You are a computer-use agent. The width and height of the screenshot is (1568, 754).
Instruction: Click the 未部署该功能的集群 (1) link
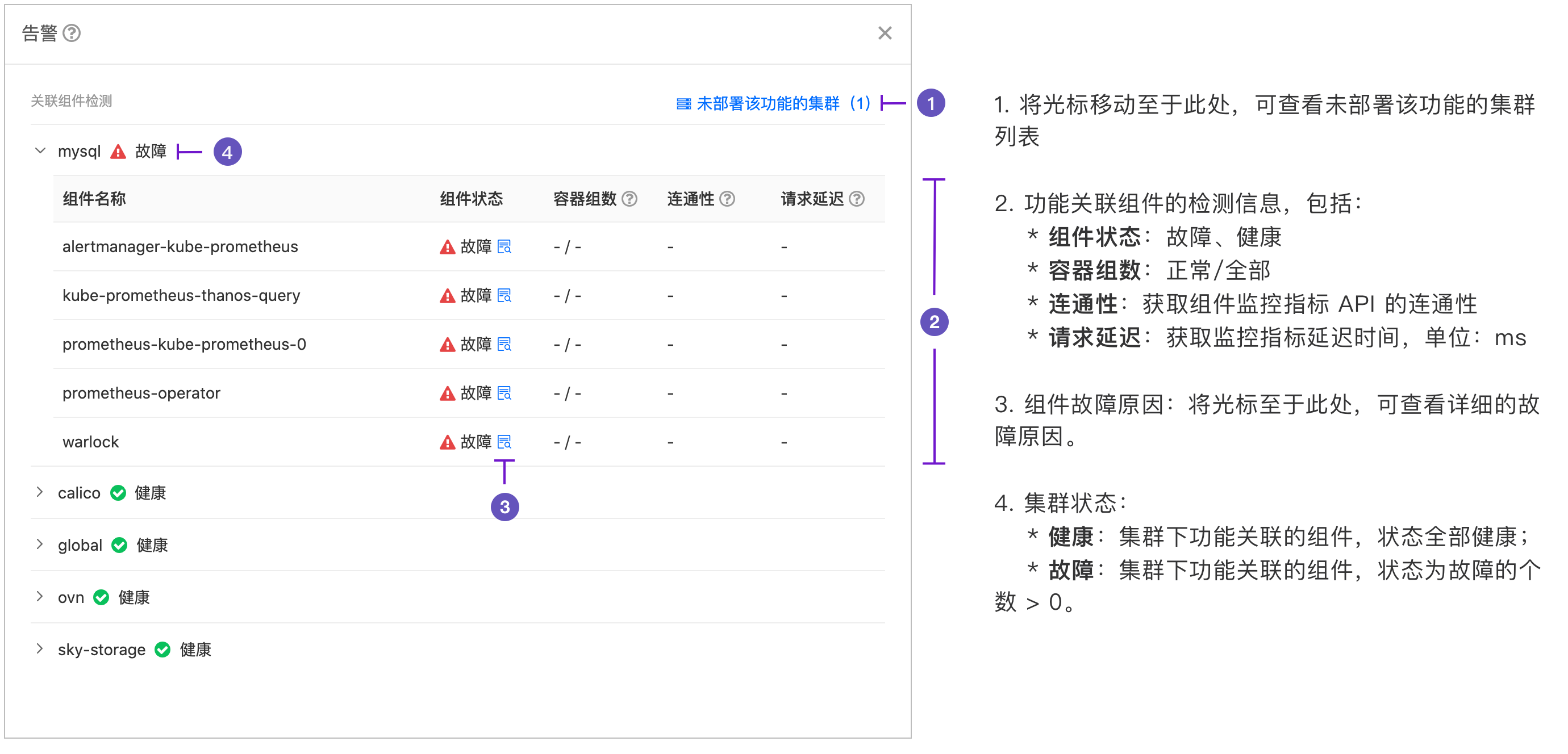tap(782, 103)
